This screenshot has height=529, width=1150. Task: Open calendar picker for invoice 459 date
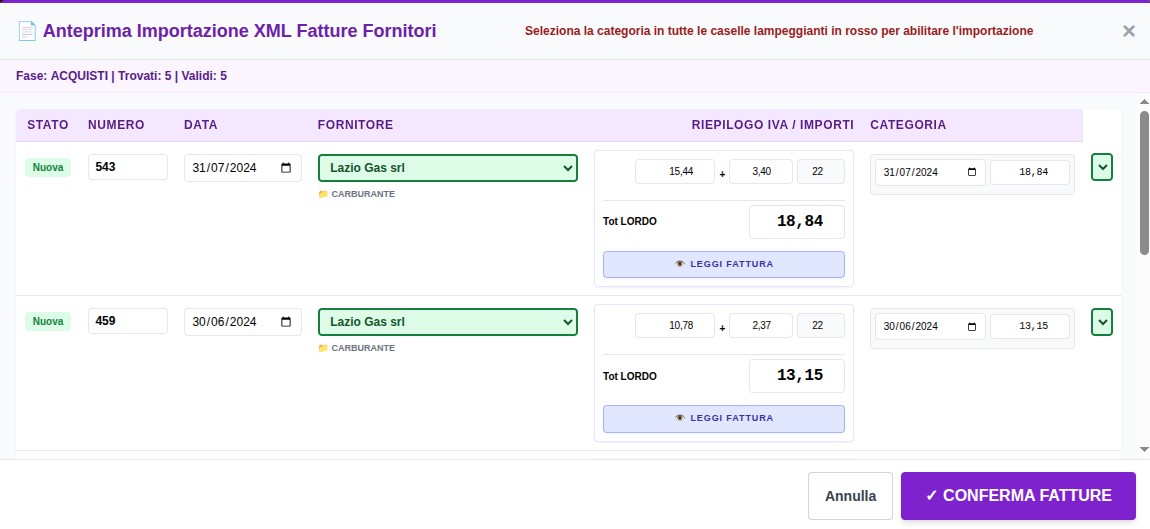[x=286, y=322]
